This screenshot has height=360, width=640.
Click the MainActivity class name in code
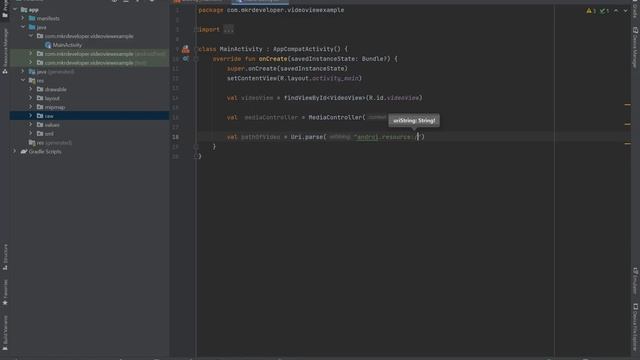241,49
